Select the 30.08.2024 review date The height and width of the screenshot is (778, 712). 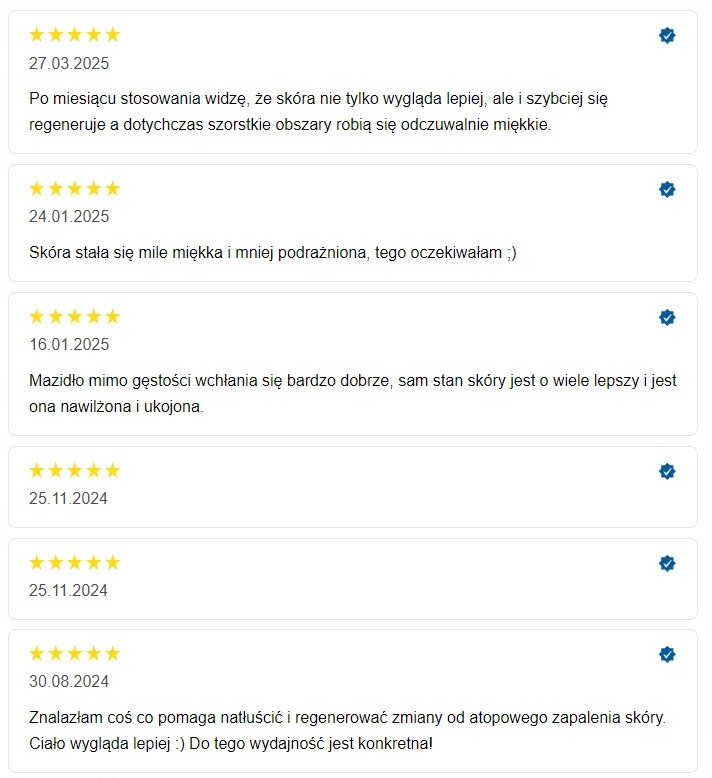click(x=69, y=682)
